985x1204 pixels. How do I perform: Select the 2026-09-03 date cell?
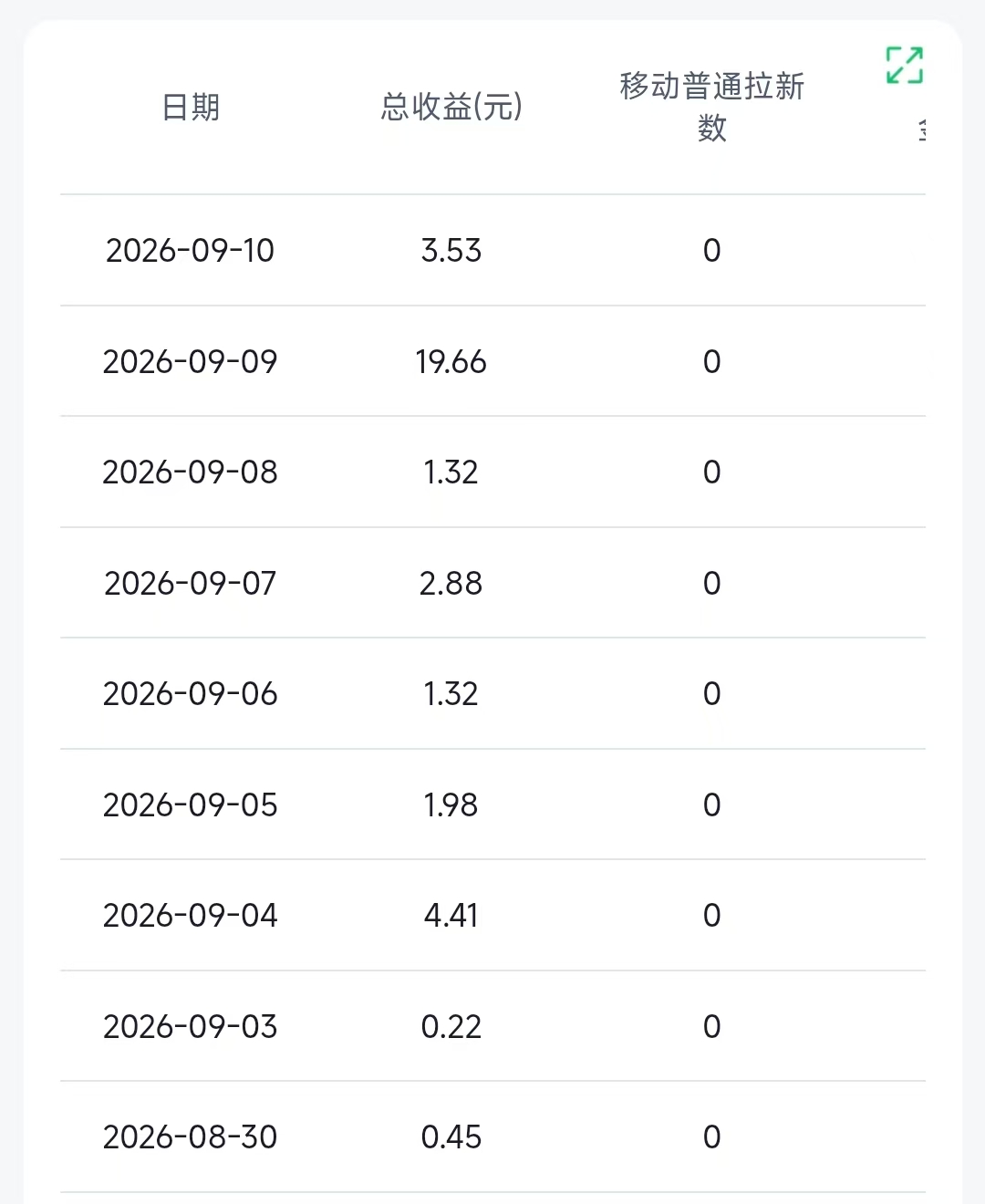click(x=190, y=1026)
